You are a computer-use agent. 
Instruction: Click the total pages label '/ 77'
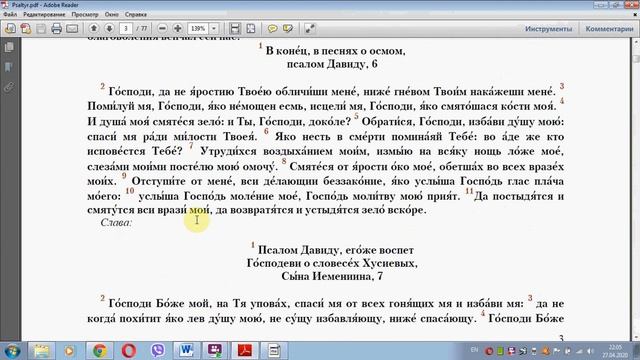(142, 29)
